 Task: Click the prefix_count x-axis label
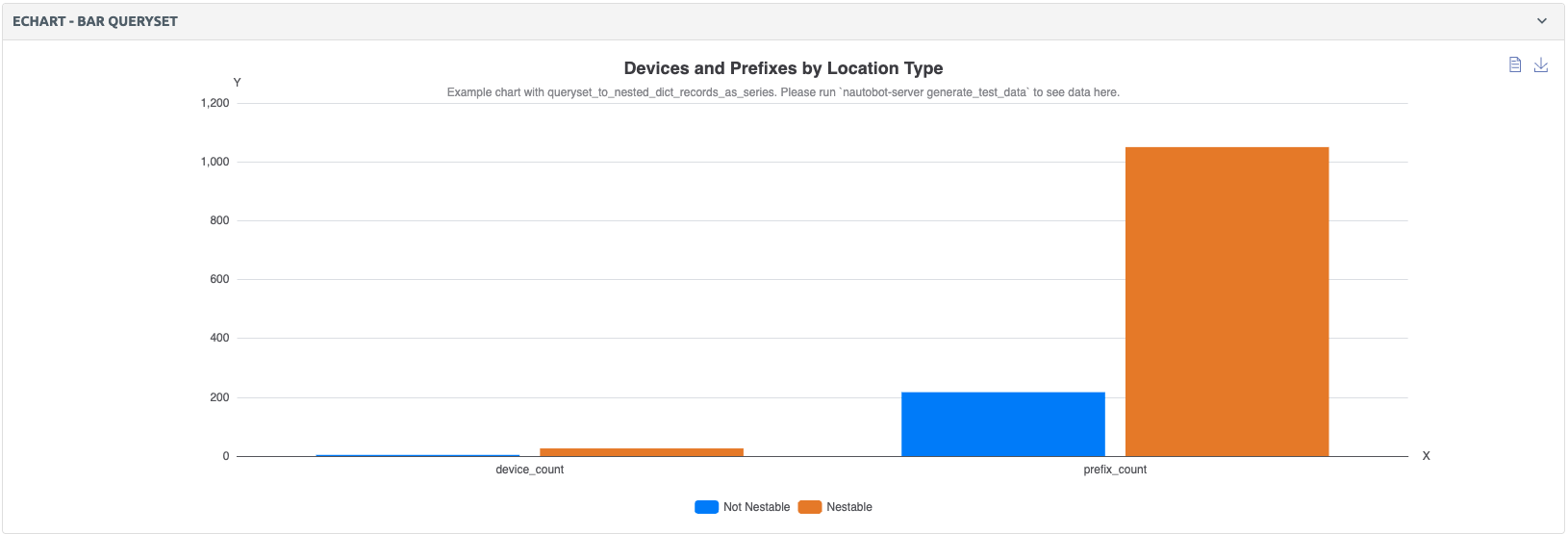click(x=1115, y=470)
